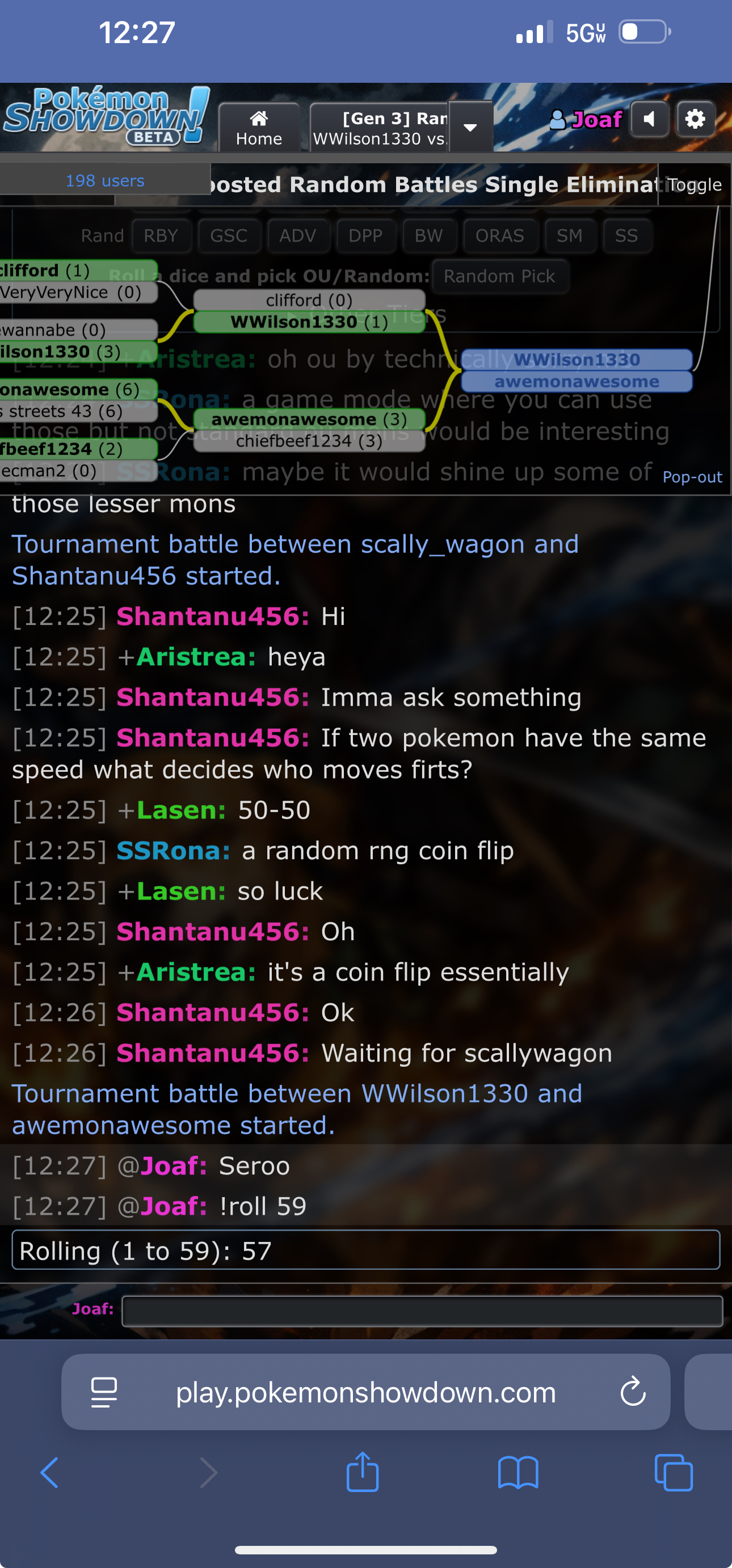732x1568 pixels.
Task: Go back with Safari back arrow
Action: pos(49,1473)
